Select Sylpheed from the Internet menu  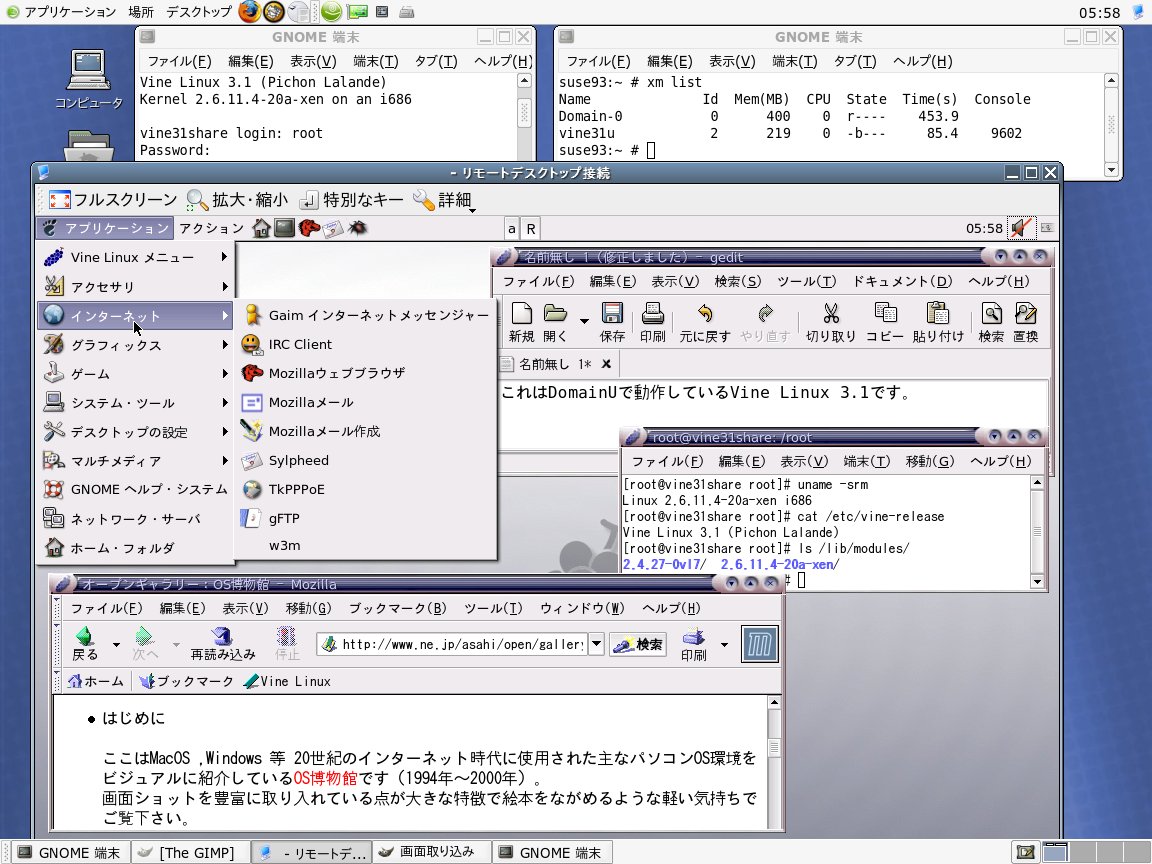[298, 460]
